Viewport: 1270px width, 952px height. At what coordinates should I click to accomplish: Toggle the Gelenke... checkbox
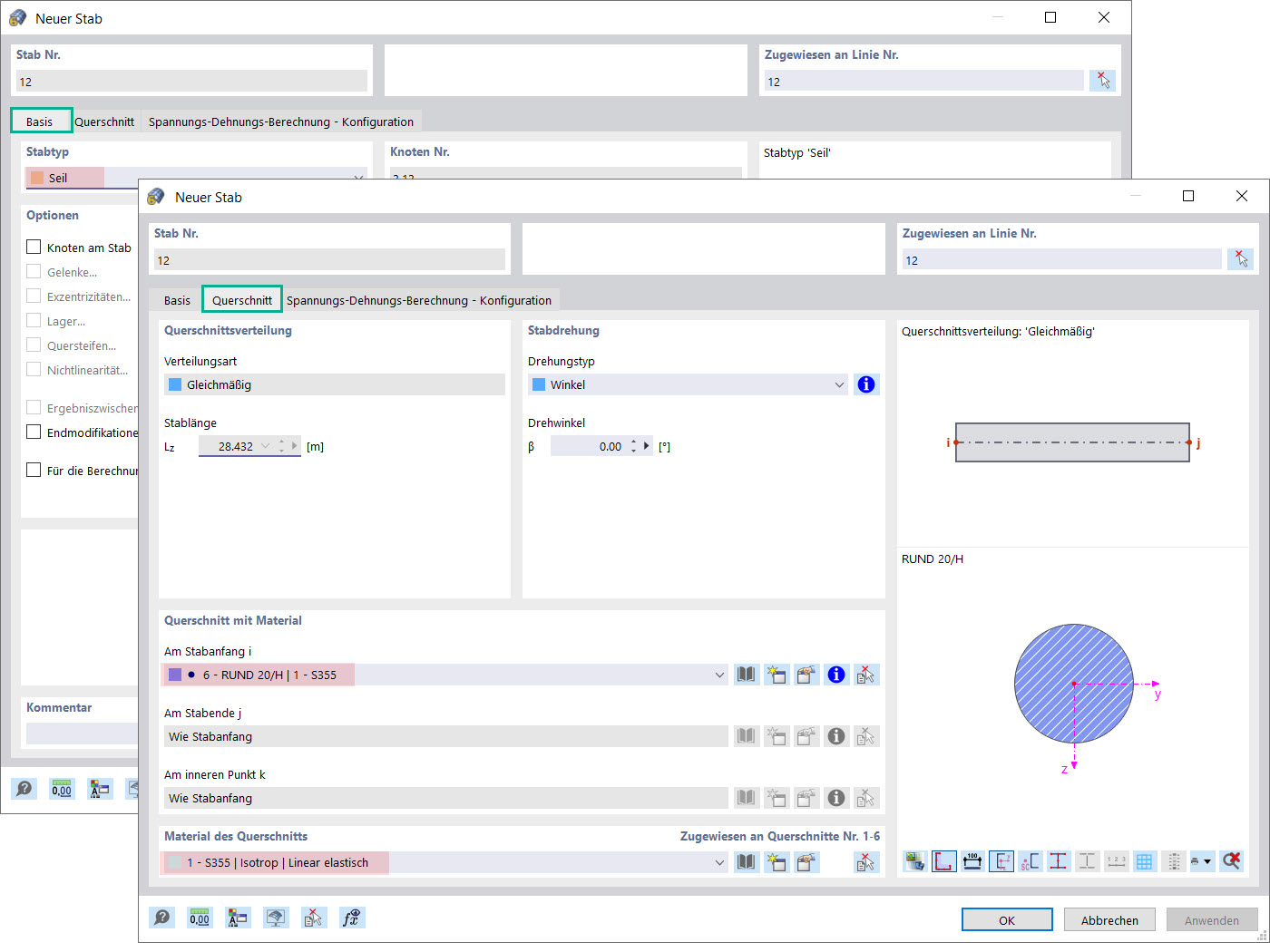34,271
